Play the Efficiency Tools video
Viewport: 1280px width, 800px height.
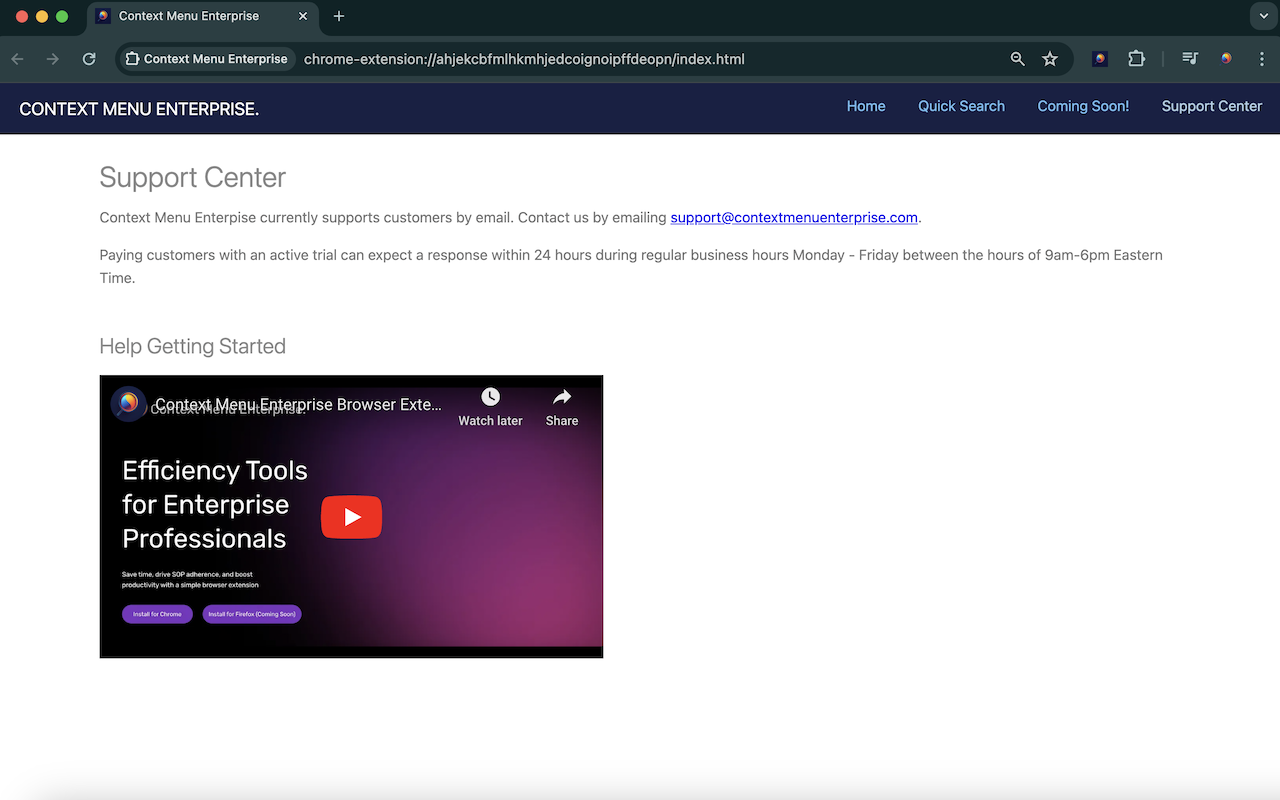pos(351,517)
